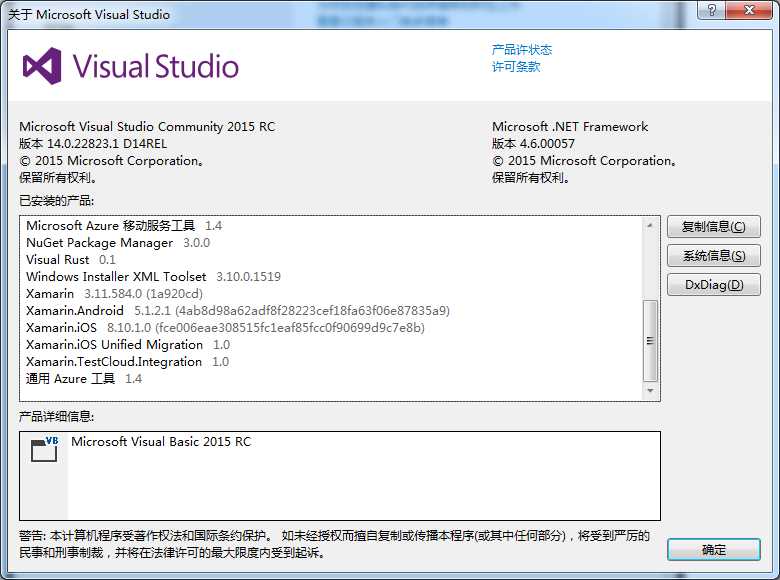Click the 产品详细信息 label

(57, 416)
